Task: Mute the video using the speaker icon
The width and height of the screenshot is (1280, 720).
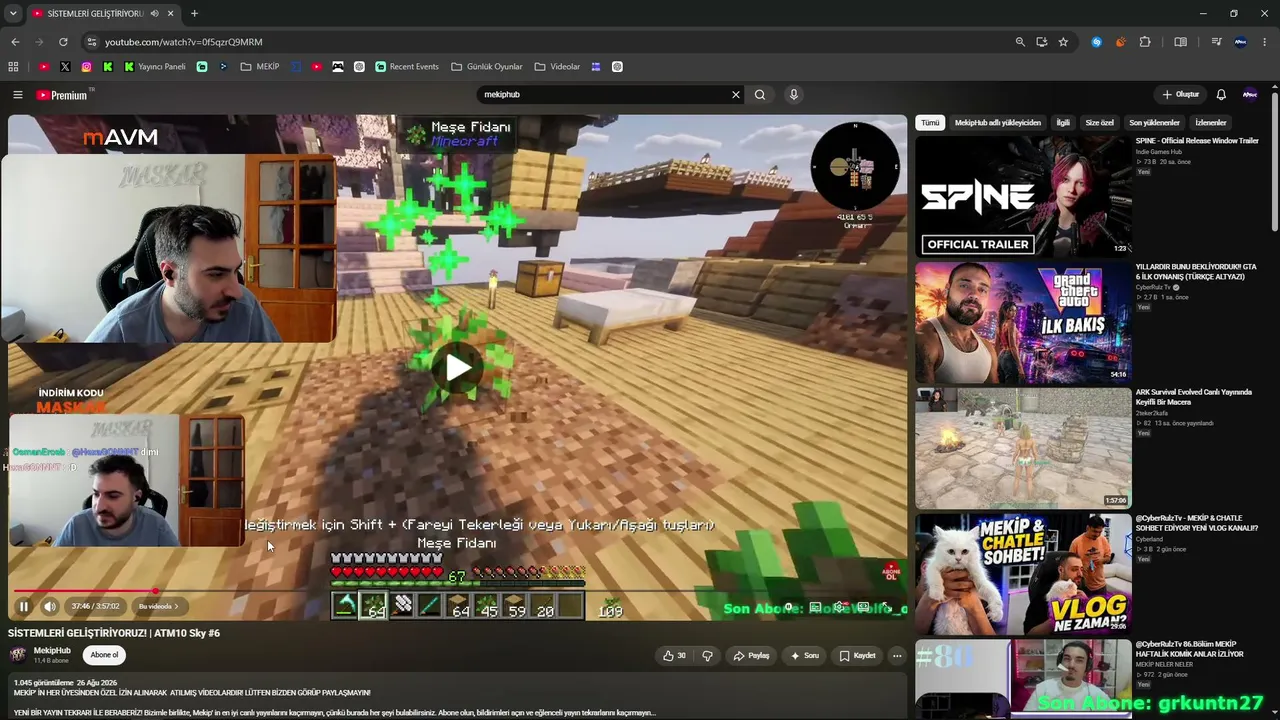Action: [x=50, y=606]
